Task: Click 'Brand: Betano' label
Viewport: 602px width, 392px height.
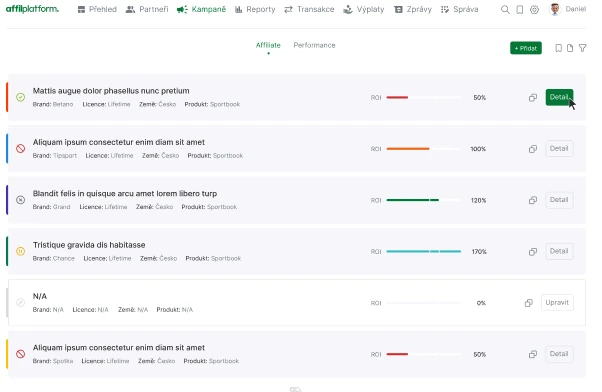Action: coord(53,104)
